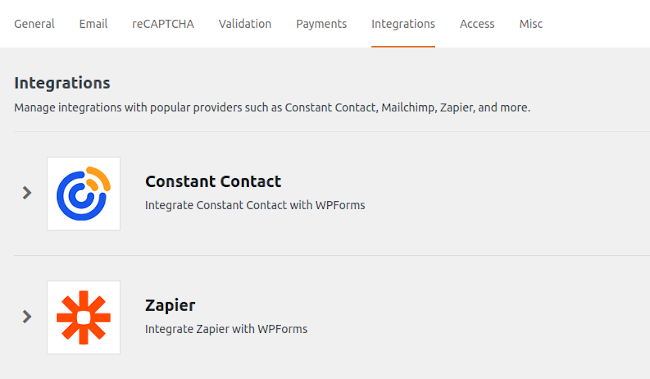Click the Integrations page heading
650x379 pixels.
(x=62, y=83)
